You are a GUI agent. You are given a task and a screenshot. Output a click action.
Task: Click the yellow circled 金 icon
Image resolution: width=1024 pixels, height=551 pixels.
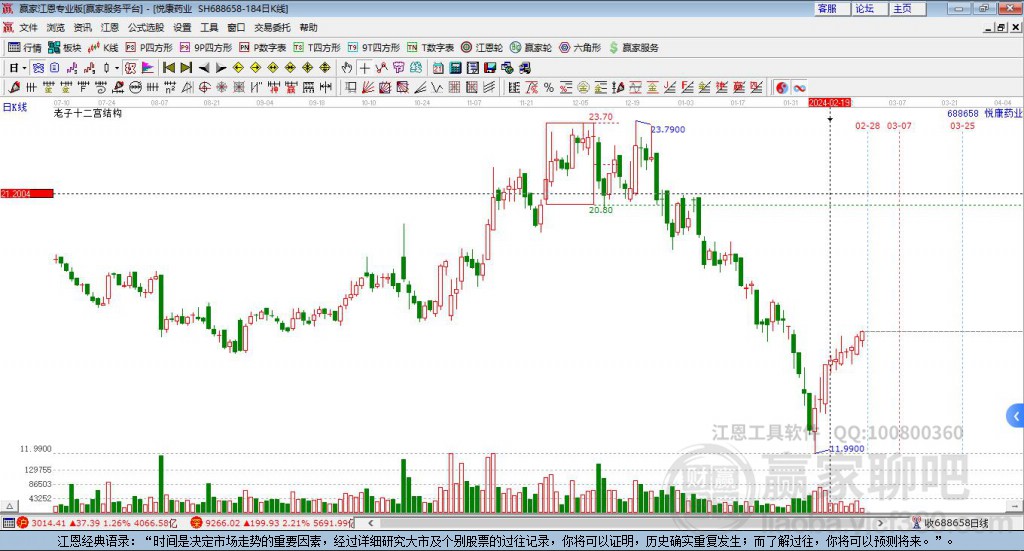583,87
